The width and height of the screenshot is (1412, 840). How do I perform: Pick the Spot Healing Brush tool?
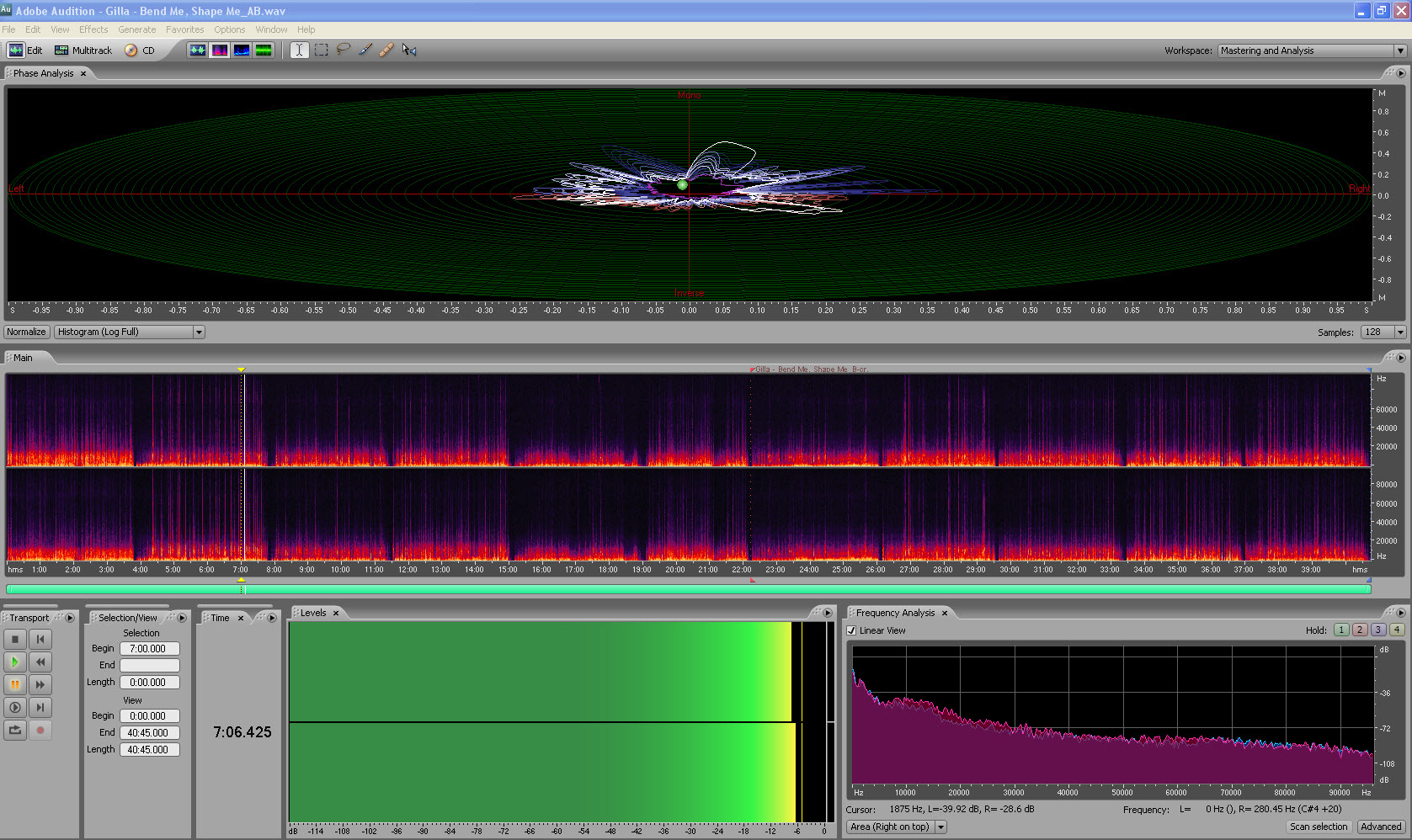(386, 50)
